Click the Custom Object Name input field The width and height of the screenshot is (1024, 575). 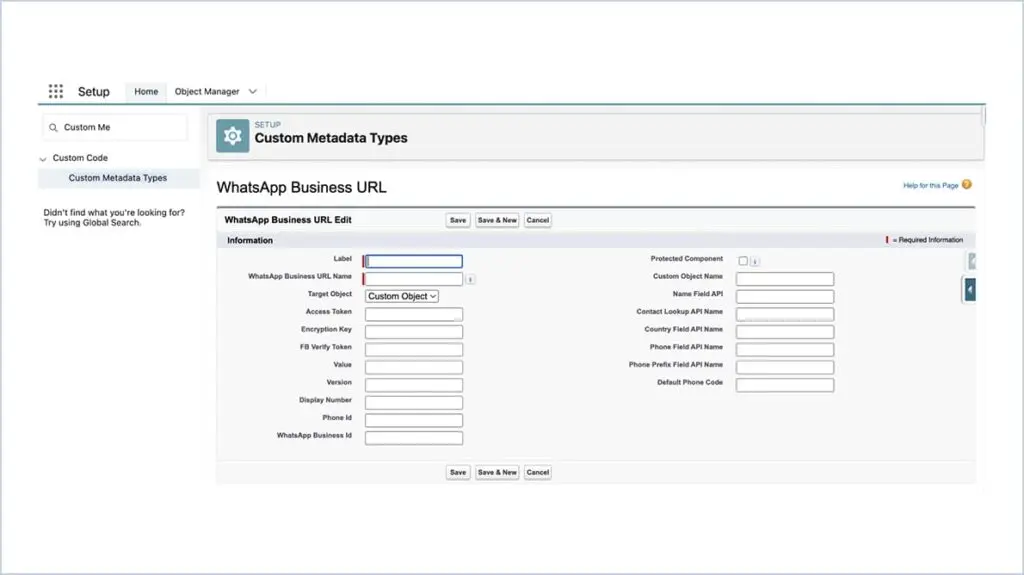tap(784, 279)
